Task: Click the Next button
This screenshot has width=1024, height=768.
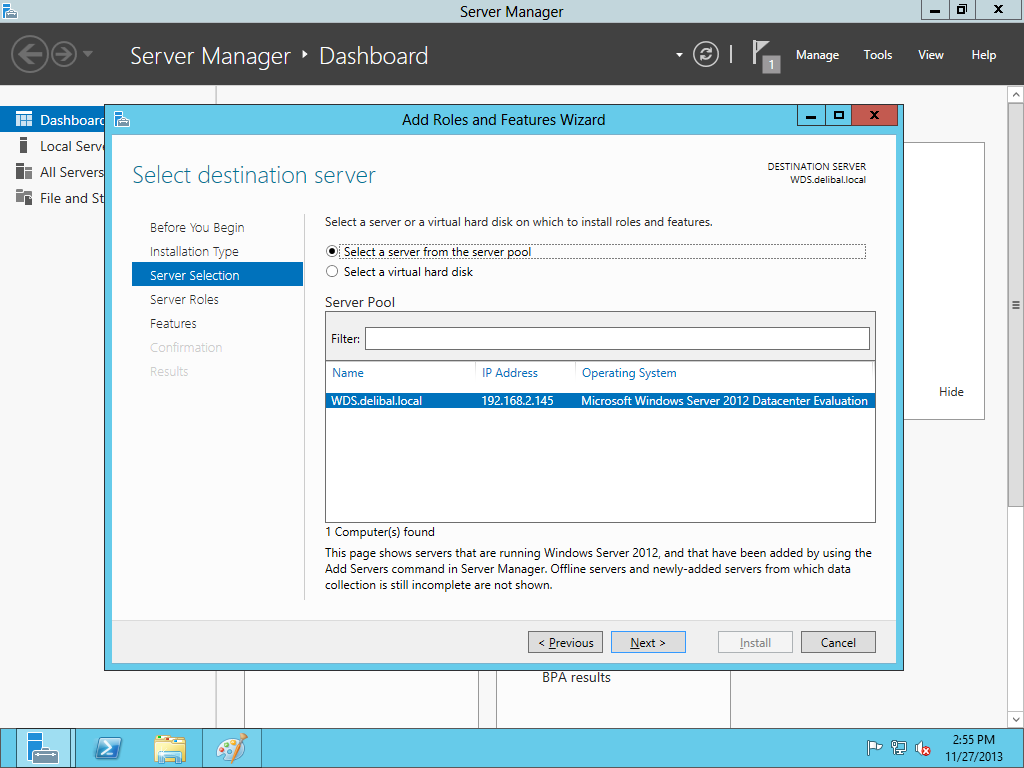Action: pyautogui.click(x=648, y=643)
